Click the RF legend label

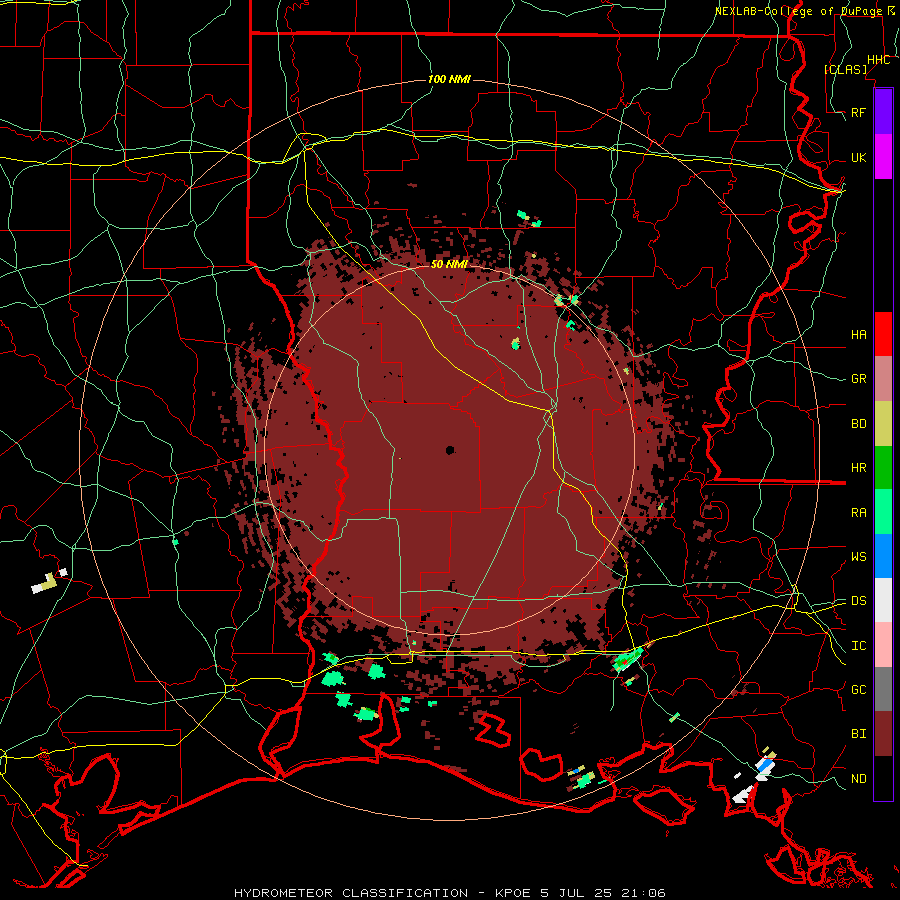[x=859, y=112]
